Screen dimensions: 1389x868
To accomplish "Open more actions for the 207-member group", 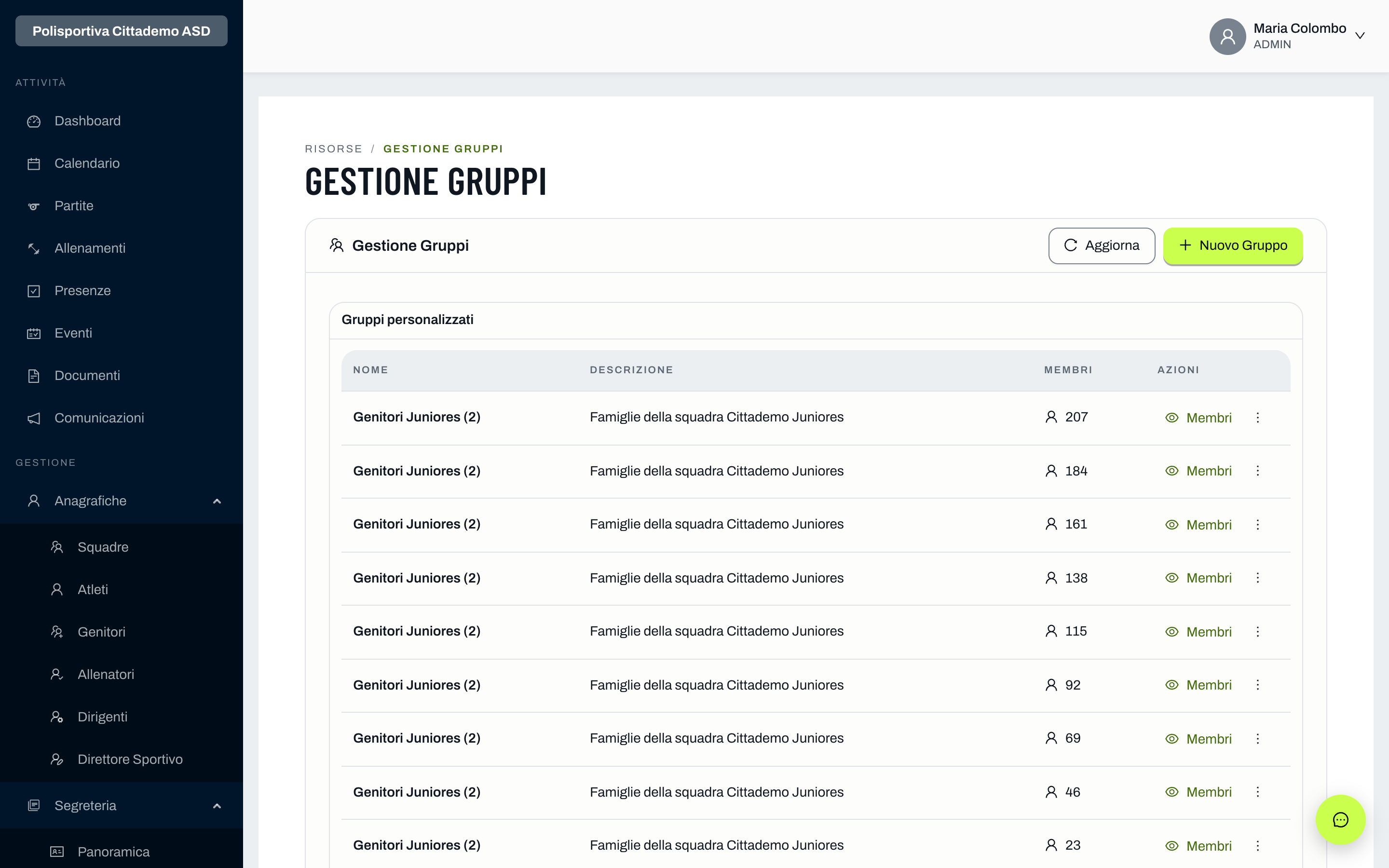I will (x=1257, y=418).
